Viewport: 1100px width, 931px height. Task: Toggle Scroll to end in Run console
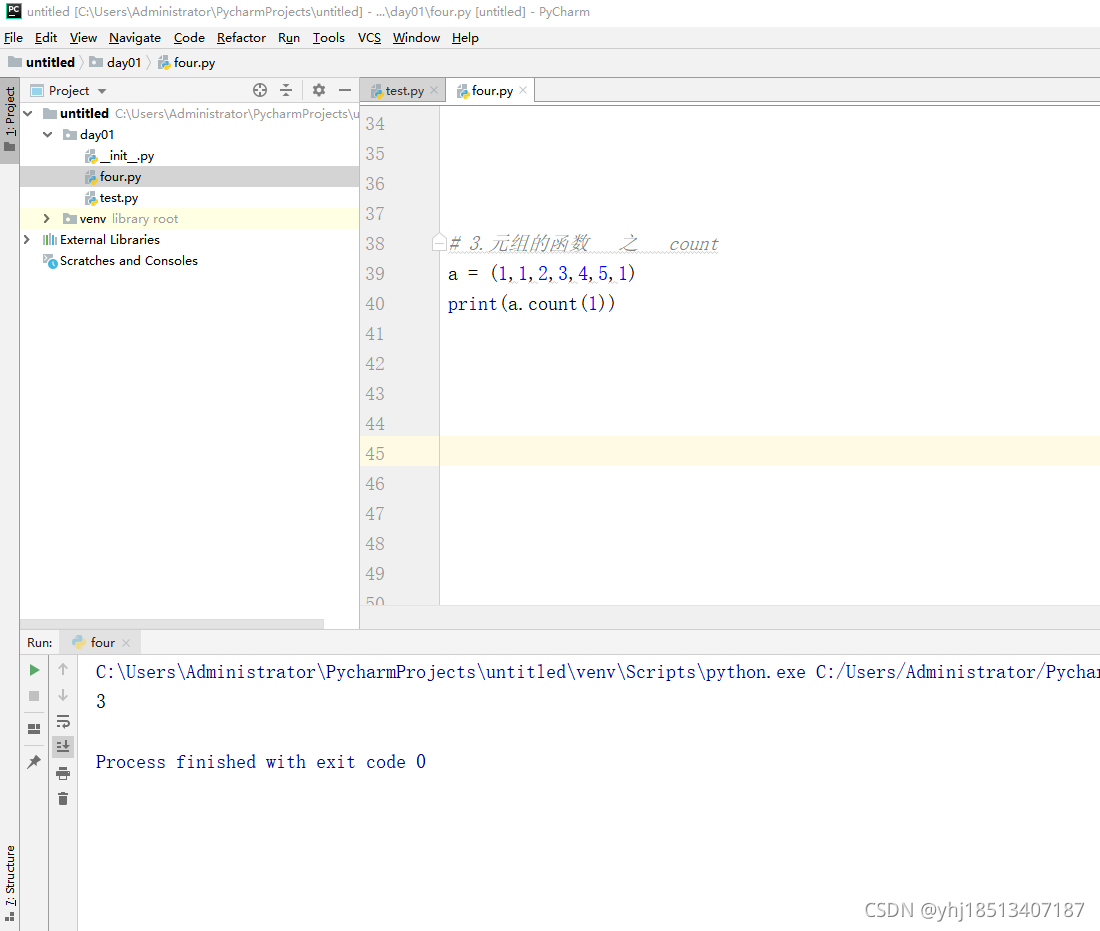[63, 746]
